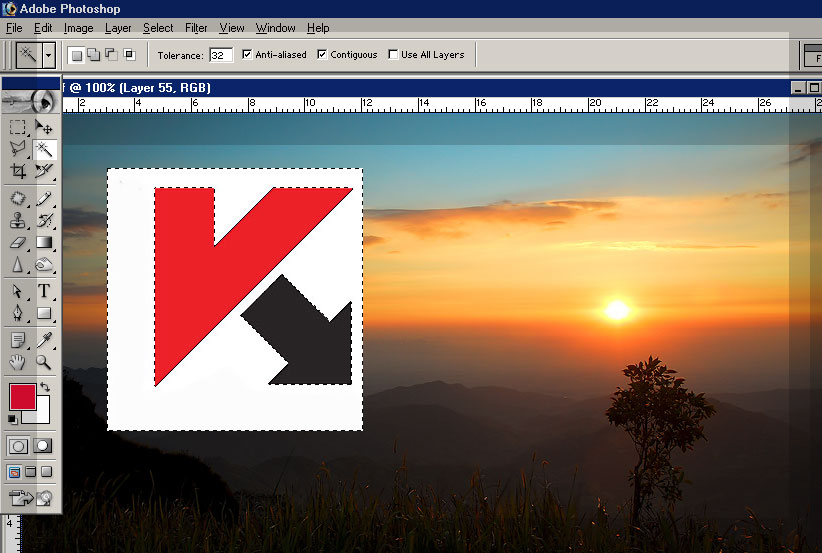Uncheck the Contiguous option
This screenshot has height=553, width=822.
point(322,54)
